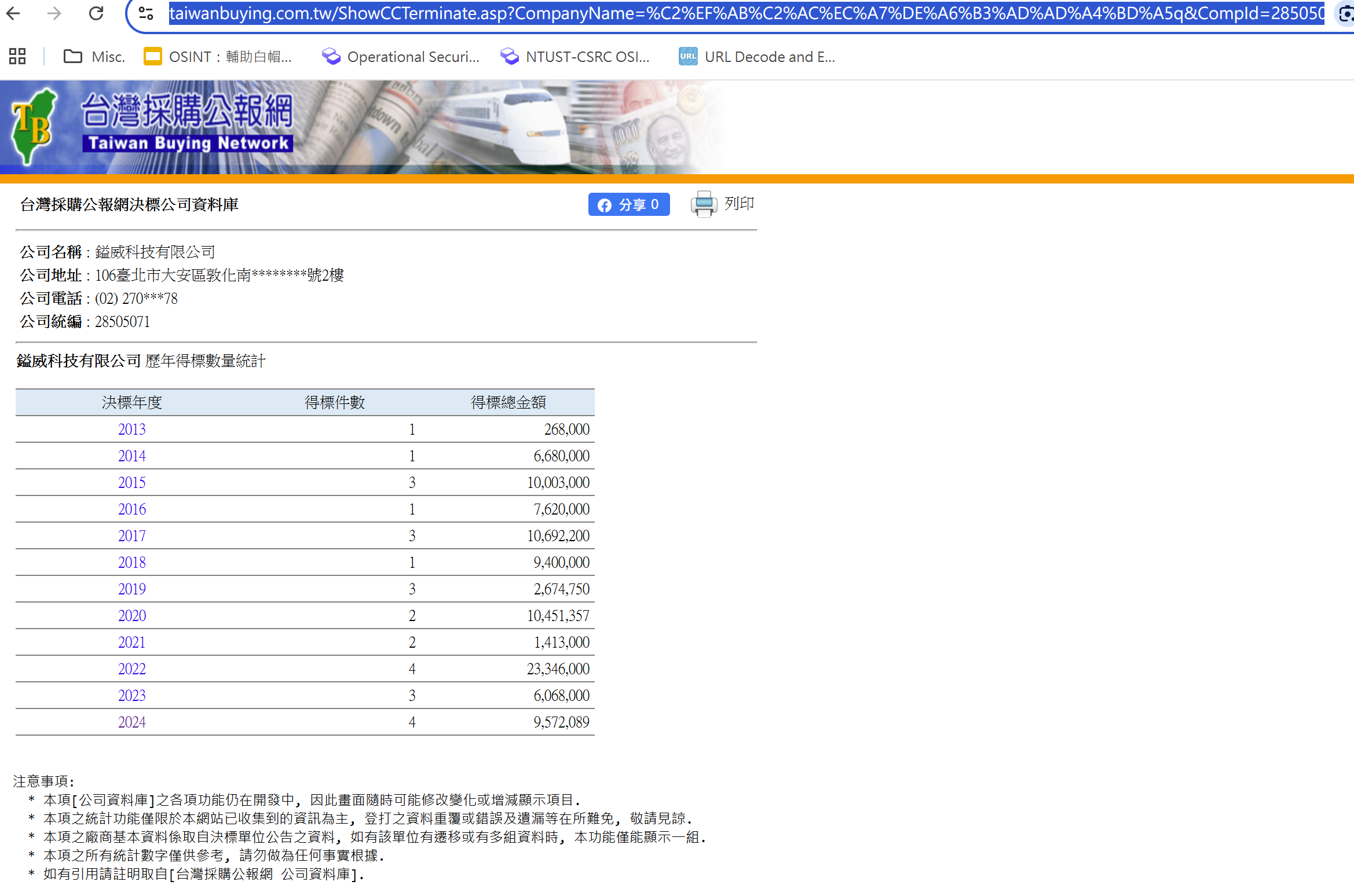This screenshot has height=896, width=1354.
Task: Open the 2020 award year link
Action: pyautogui.click(x=132, y=616)
